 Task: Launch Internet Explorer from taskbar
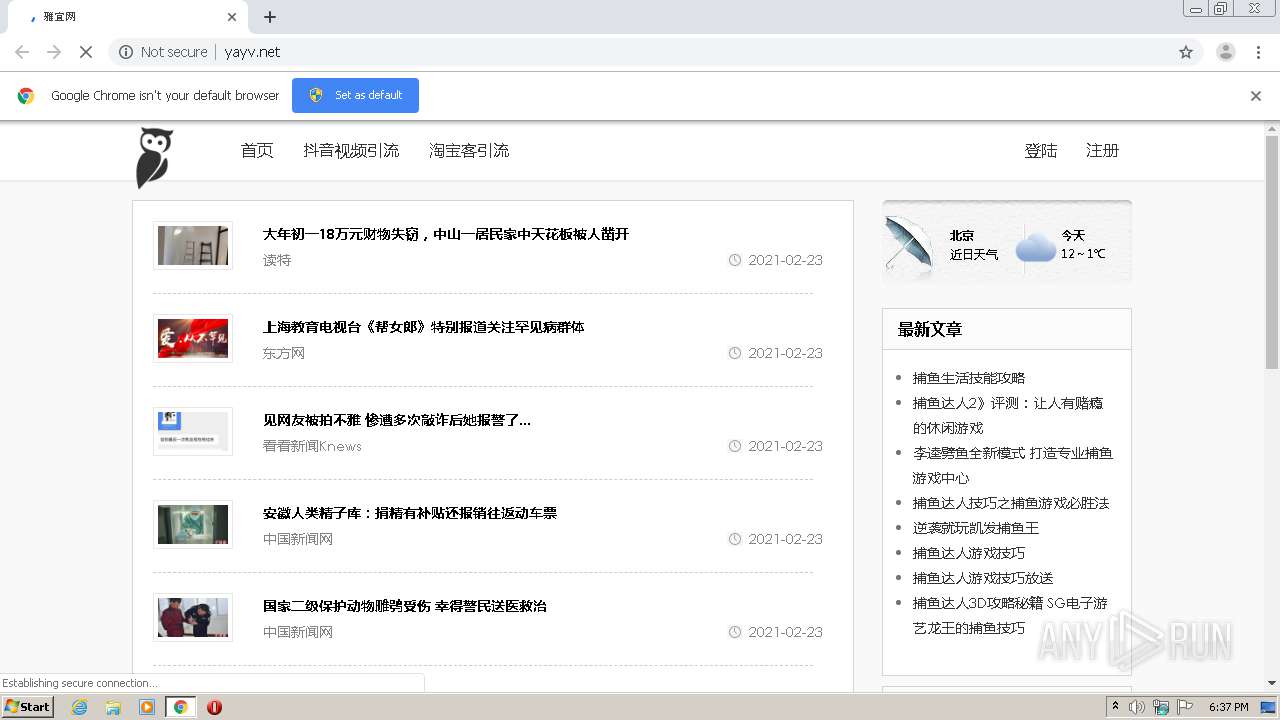80,707
